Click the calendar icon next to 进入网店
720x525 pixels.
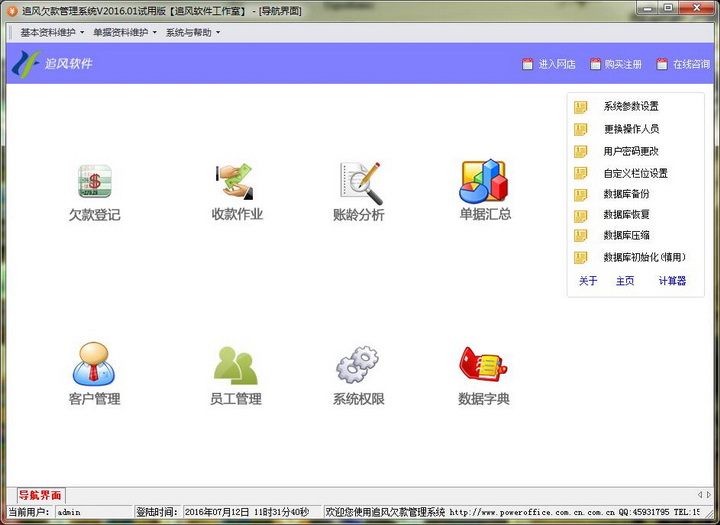(528, 64)
